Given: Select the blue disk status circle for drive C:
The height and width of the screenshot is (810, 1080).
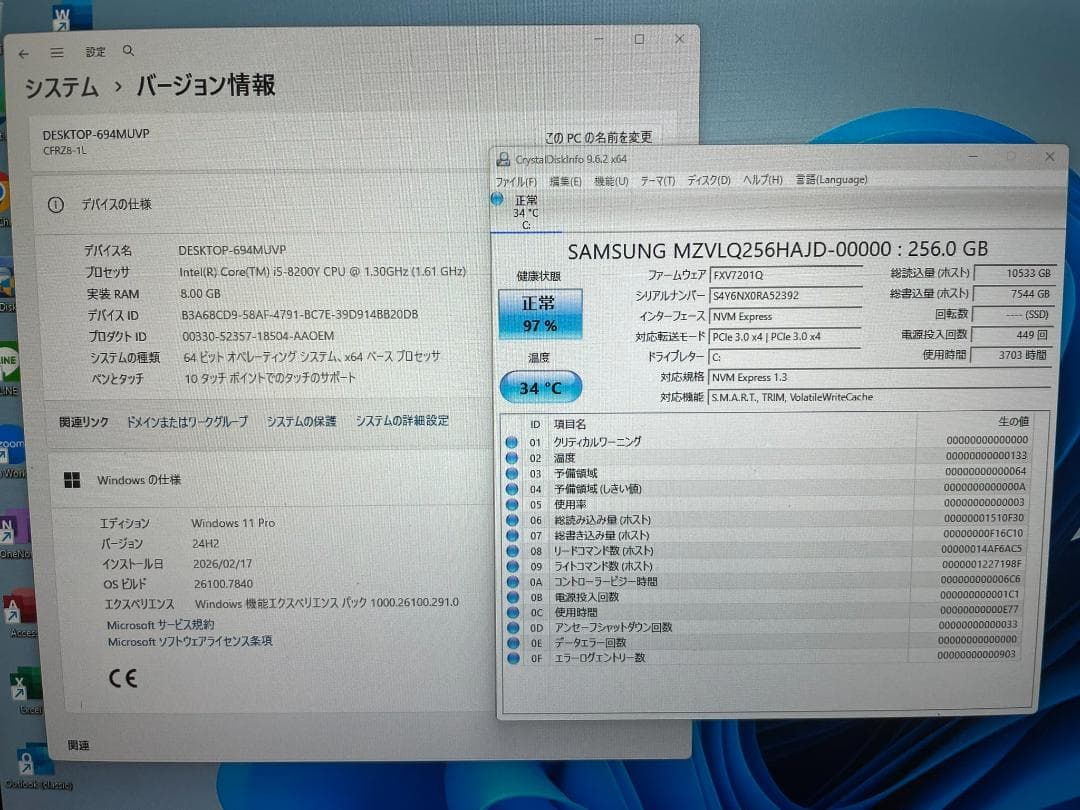Looking at the screenshot, I should point(497,199).
